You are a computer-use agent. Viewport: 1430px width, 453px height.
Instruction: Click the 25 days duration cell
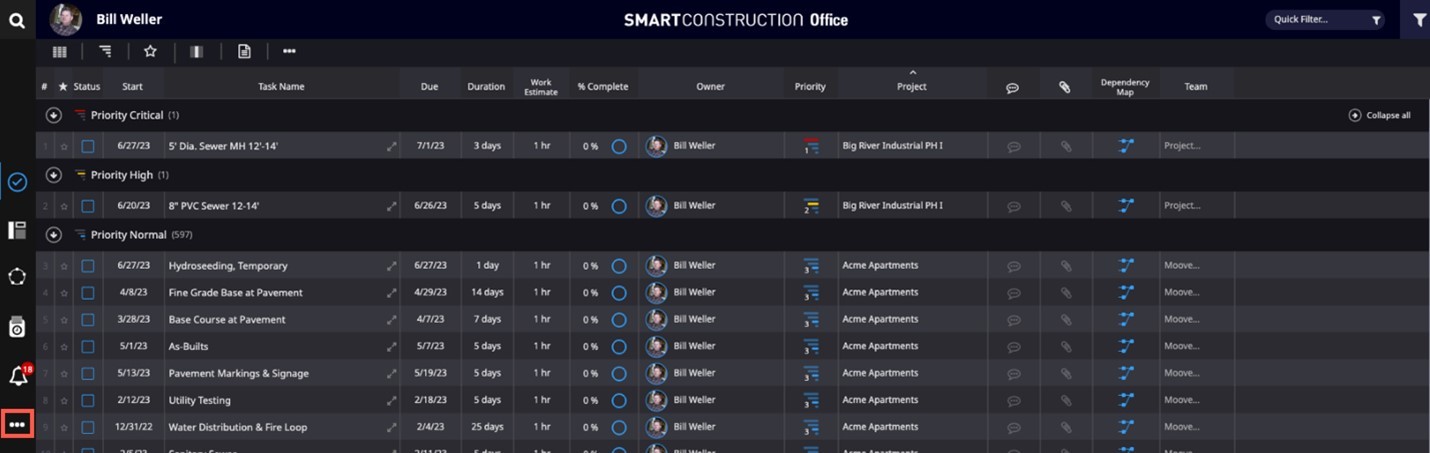487,427
